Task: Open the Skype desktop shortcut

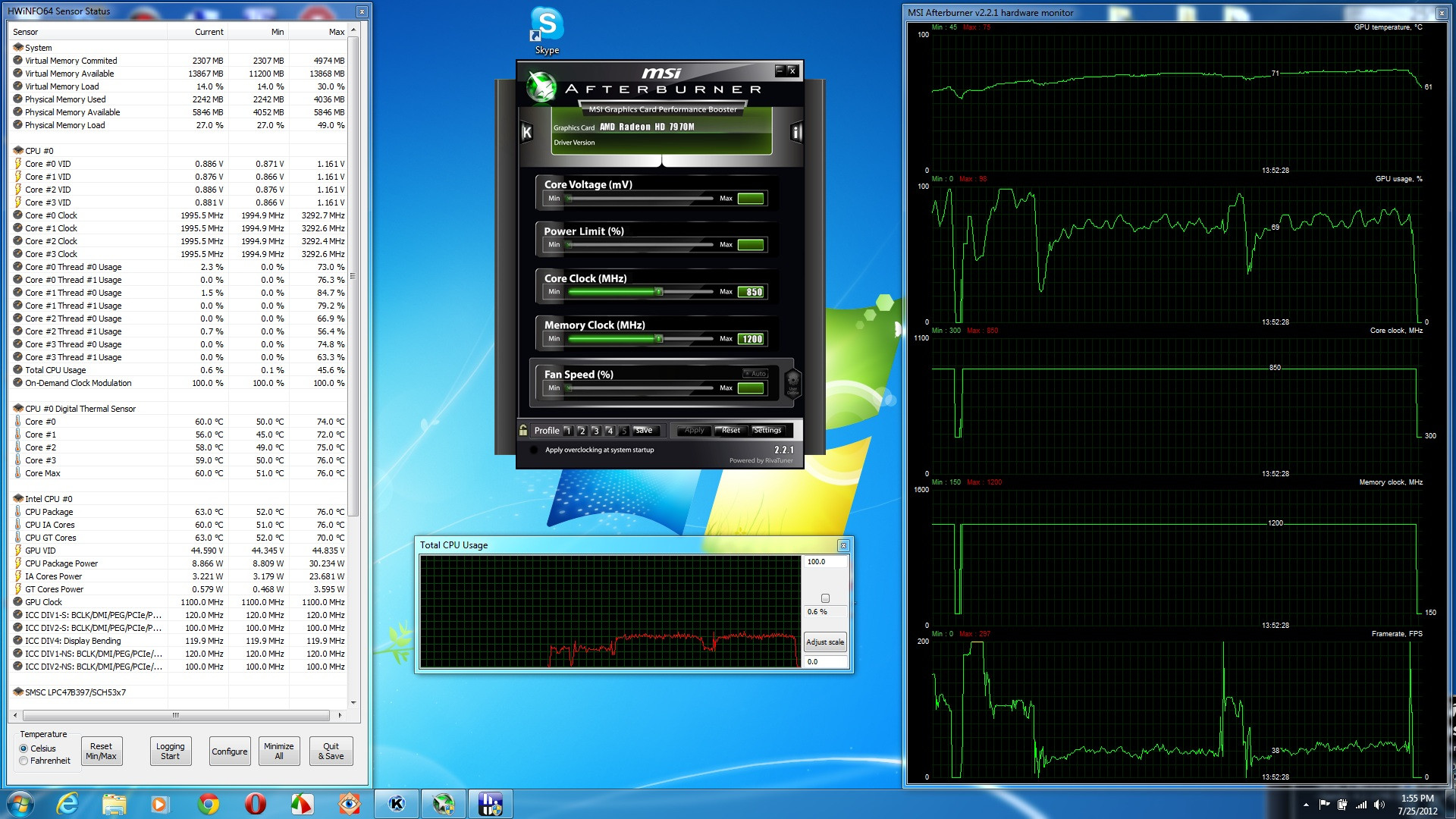Action: pos(547,30)
